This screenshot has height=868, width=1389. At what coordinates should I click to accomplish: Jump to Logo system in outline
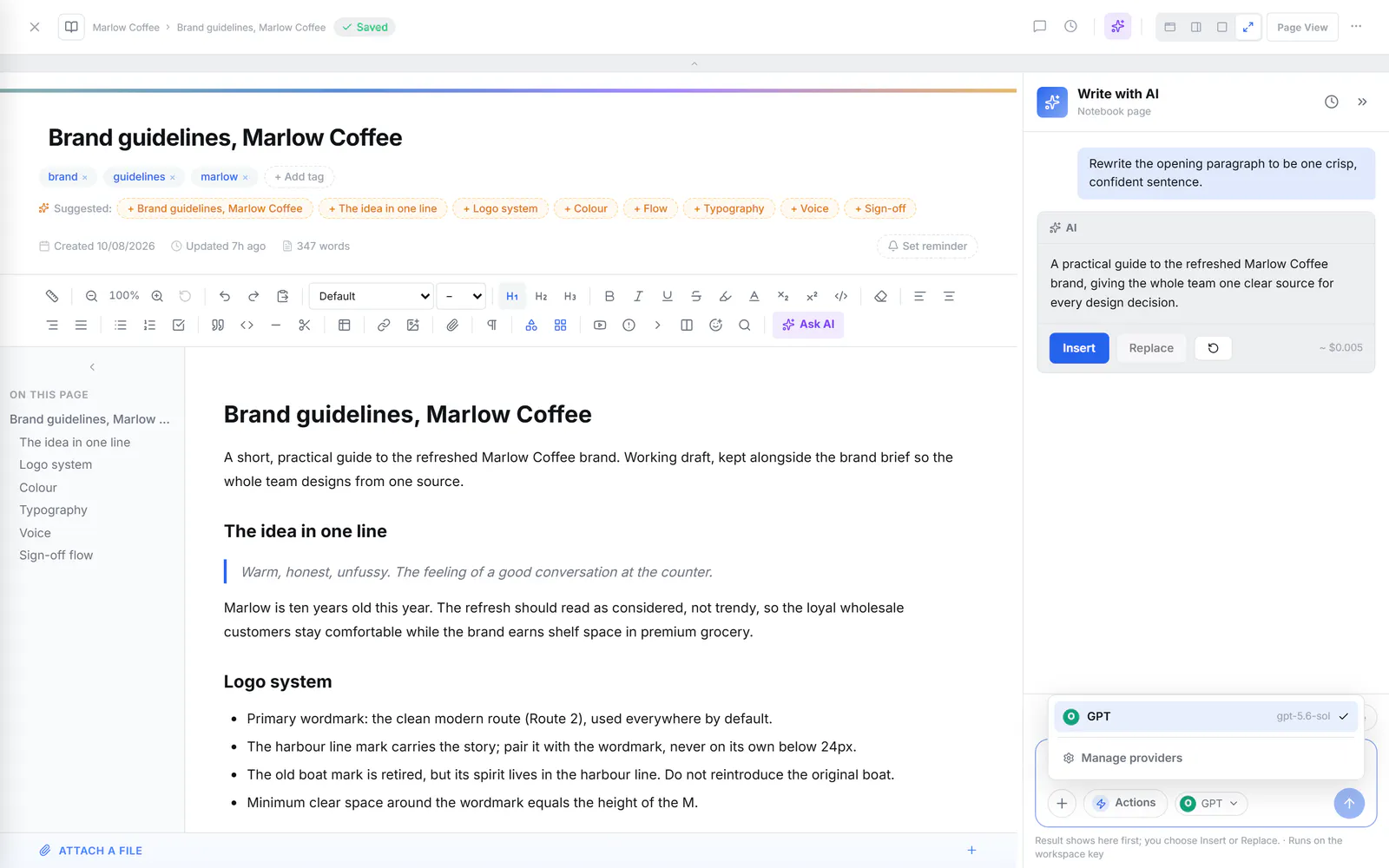tap(56, 464)
